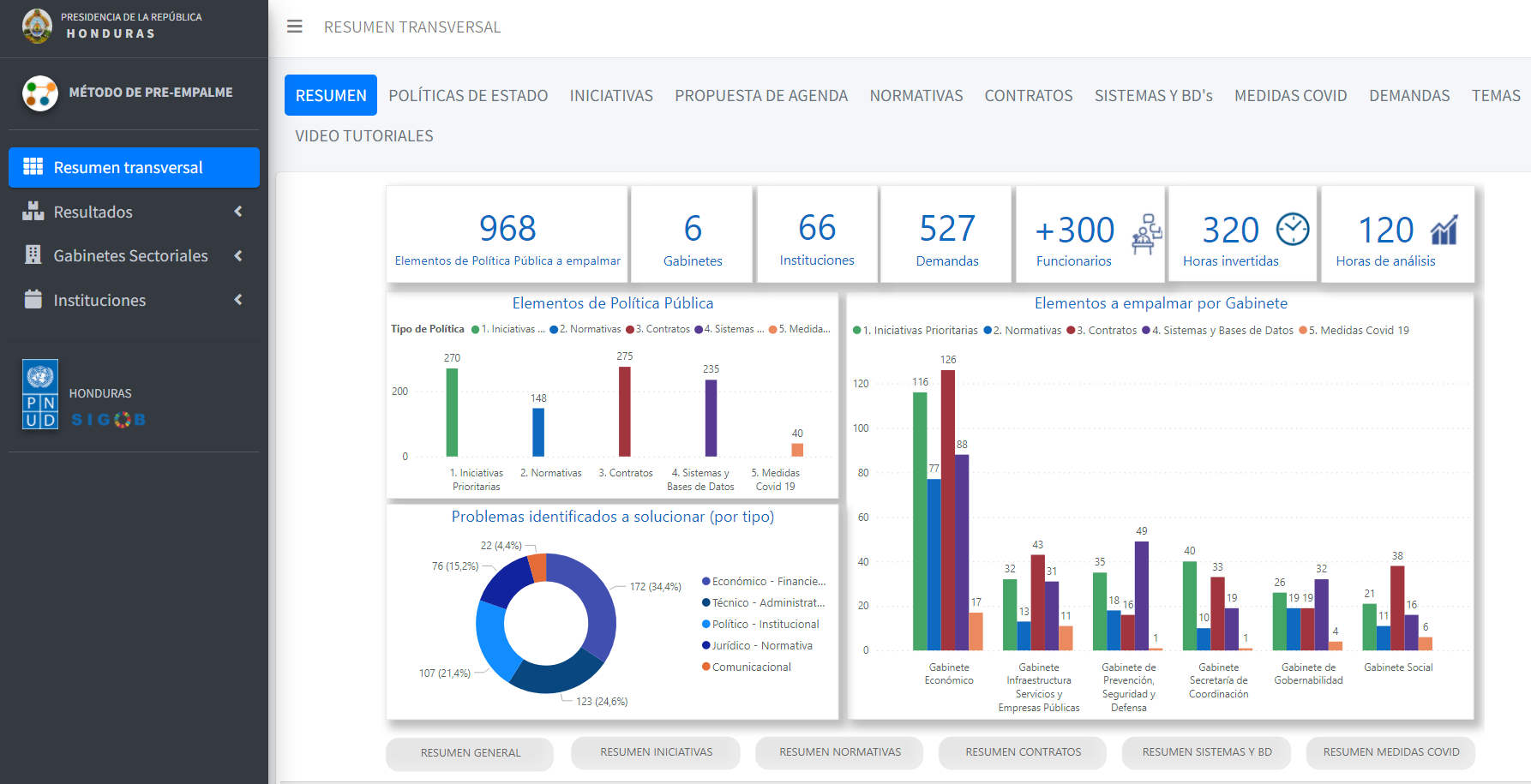The height and width of the screenshot is (784, 1531).
Task: Click the Presidencia de la República Honduras emblem
Action: 37,26
